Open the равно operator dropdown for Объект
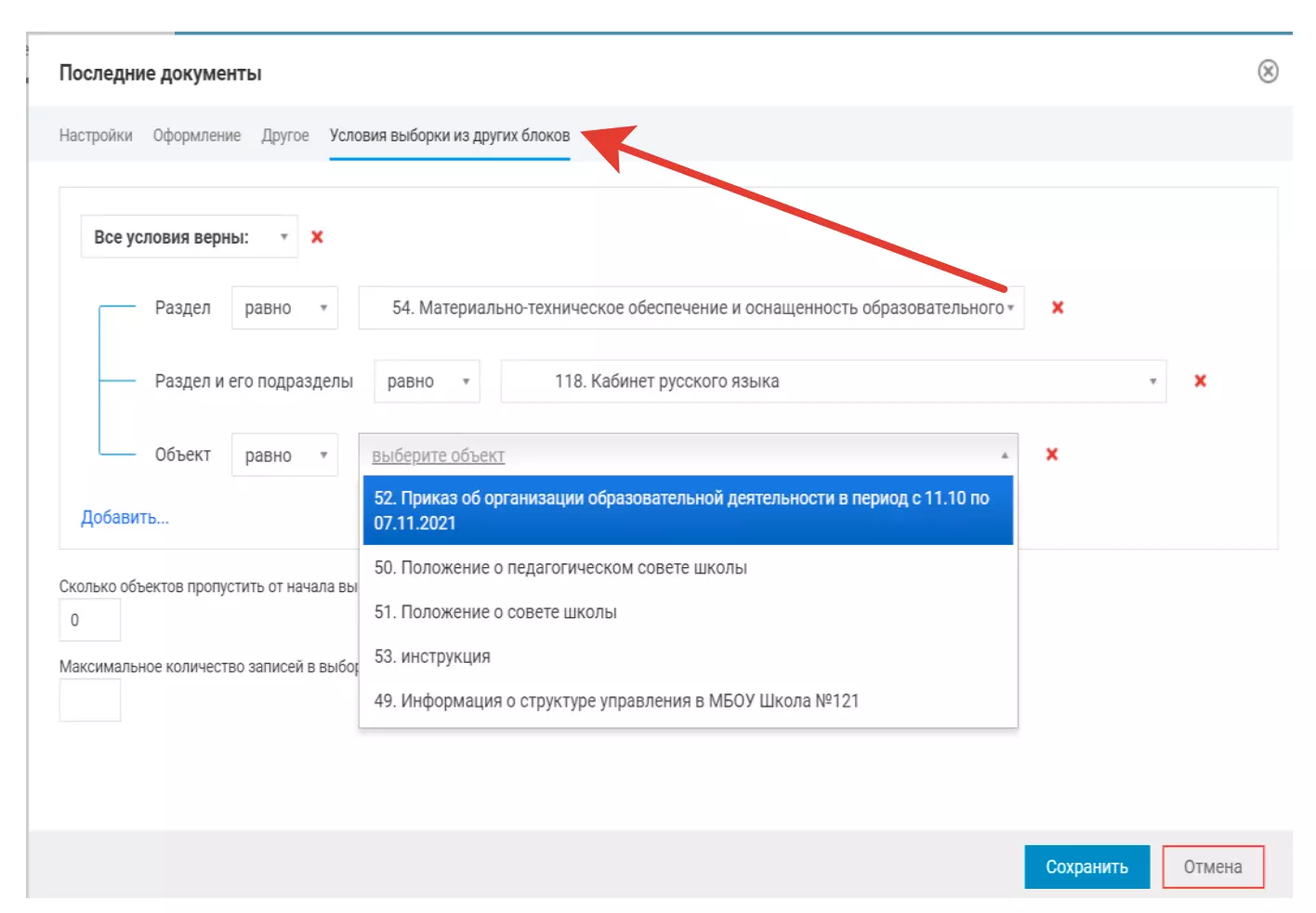The width and height of the screenshot is (1316, 913). [x=284, y=456]
